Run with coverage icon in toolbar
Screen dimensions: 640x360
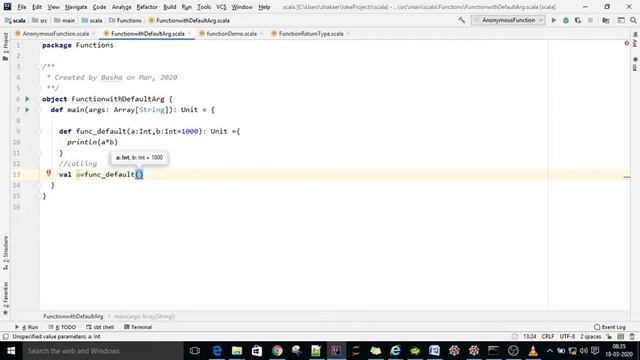[x=578, y=20]
